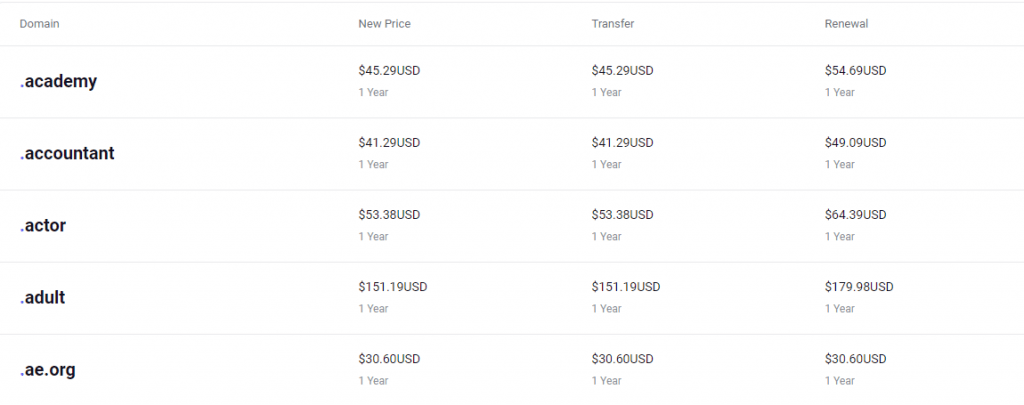Click the New Price column header
This screenshot has height=405, width=1024.
[384, 24]
